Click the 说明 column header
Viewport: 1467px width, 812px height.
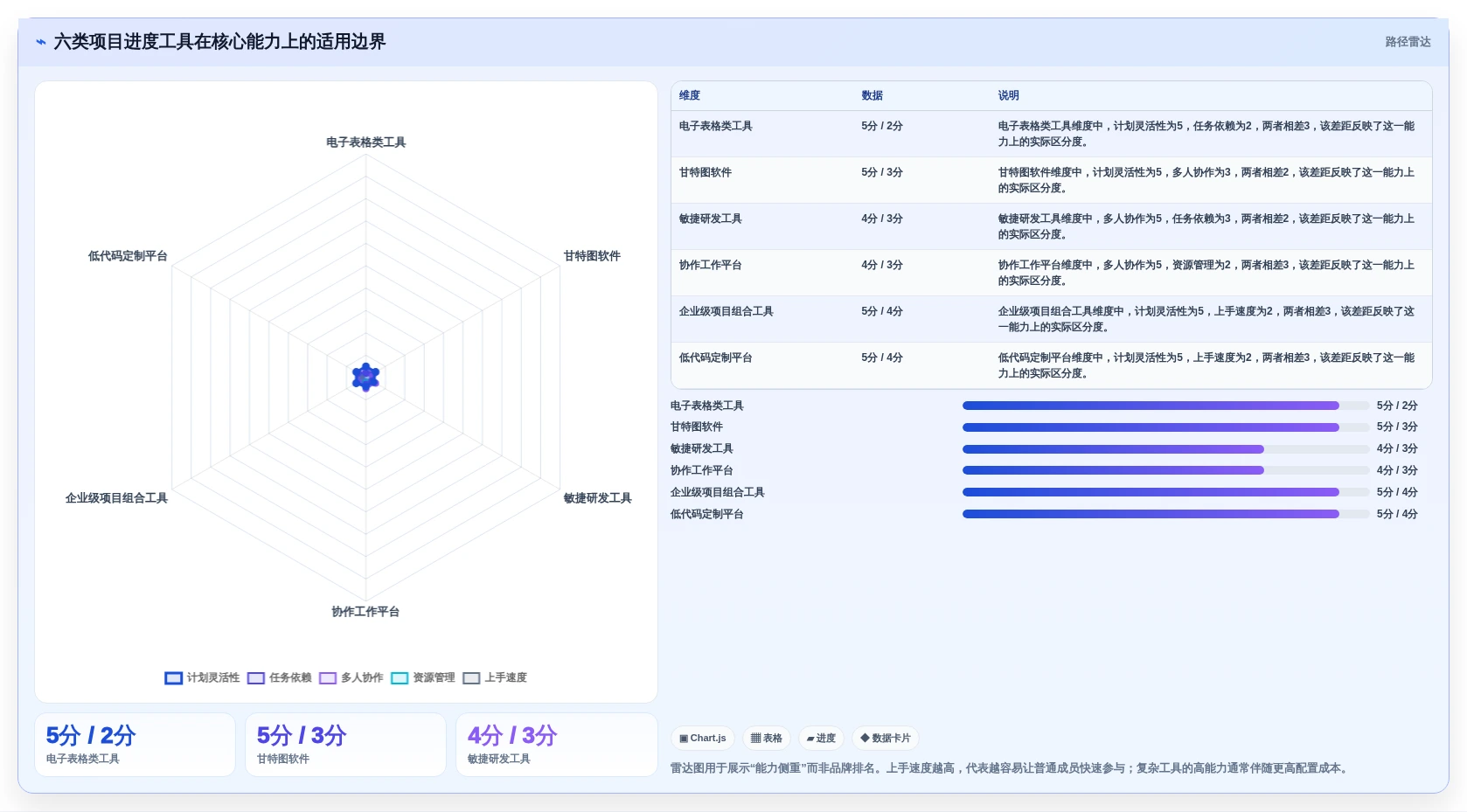click(1009, 95)
